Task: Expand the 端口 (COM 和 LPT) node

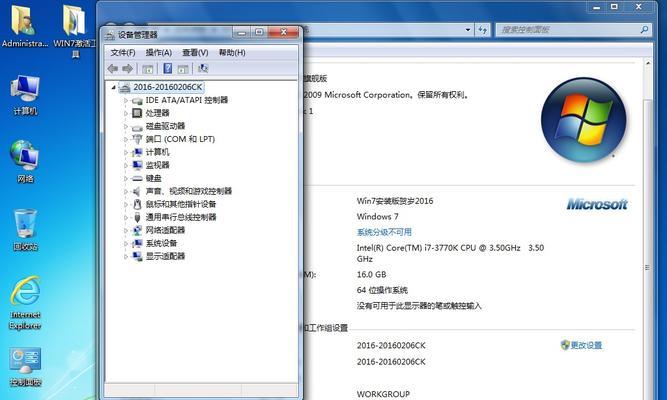Action: tap(126, 139)
